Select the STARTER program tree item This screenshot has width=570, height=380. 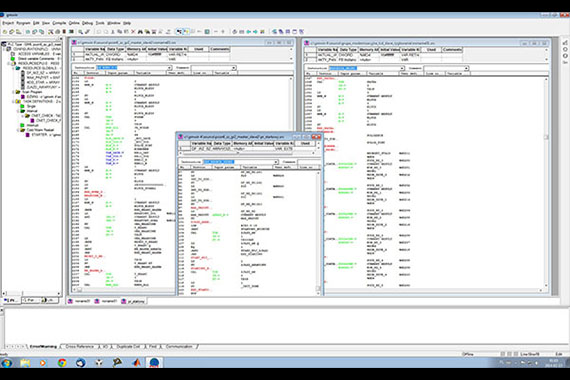(x=44, y=135)
